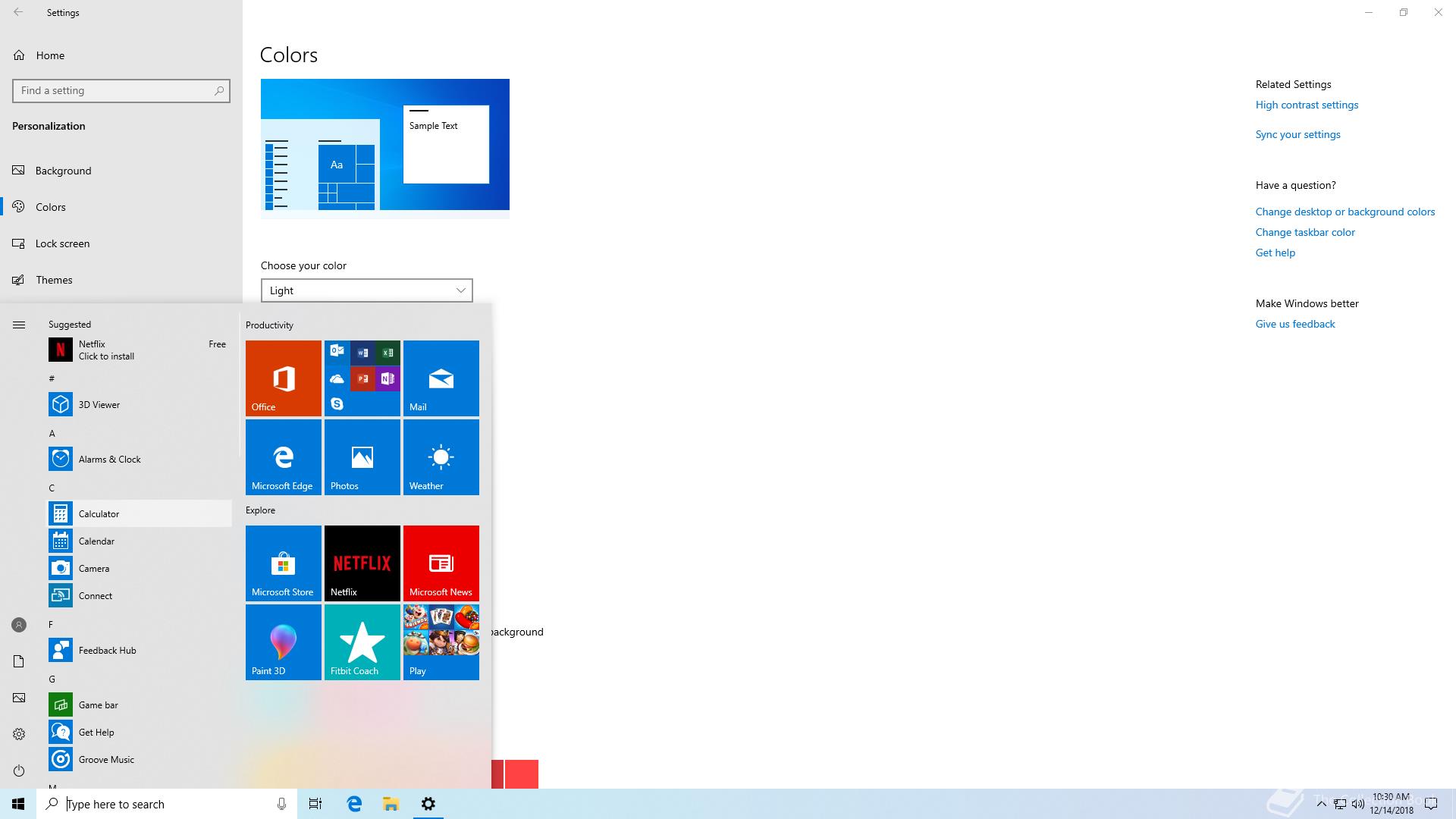The height and width of the screenshot is (819, 1456).
Task: Open Change taskbar color help link
Action: pos(1305,232)
